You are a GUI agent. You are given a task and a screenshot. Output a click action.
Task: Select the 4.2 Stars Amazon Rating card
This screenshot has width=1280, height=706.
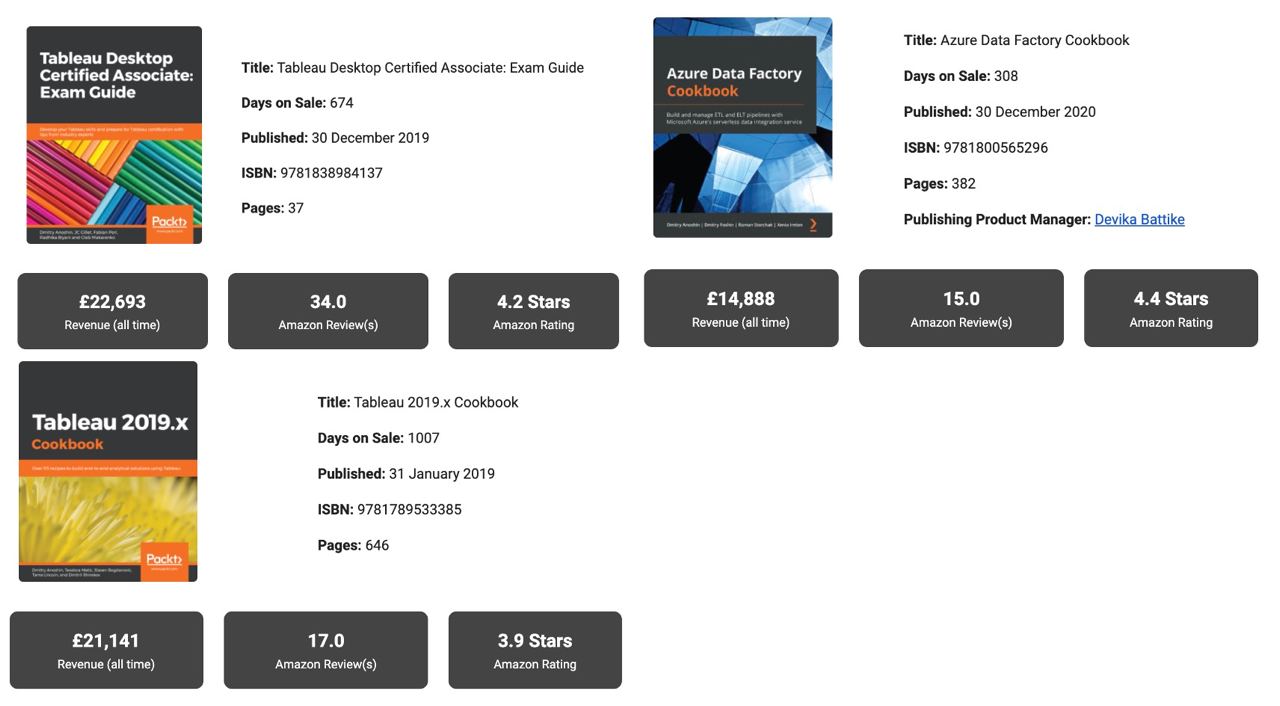(x=533, y=311)
